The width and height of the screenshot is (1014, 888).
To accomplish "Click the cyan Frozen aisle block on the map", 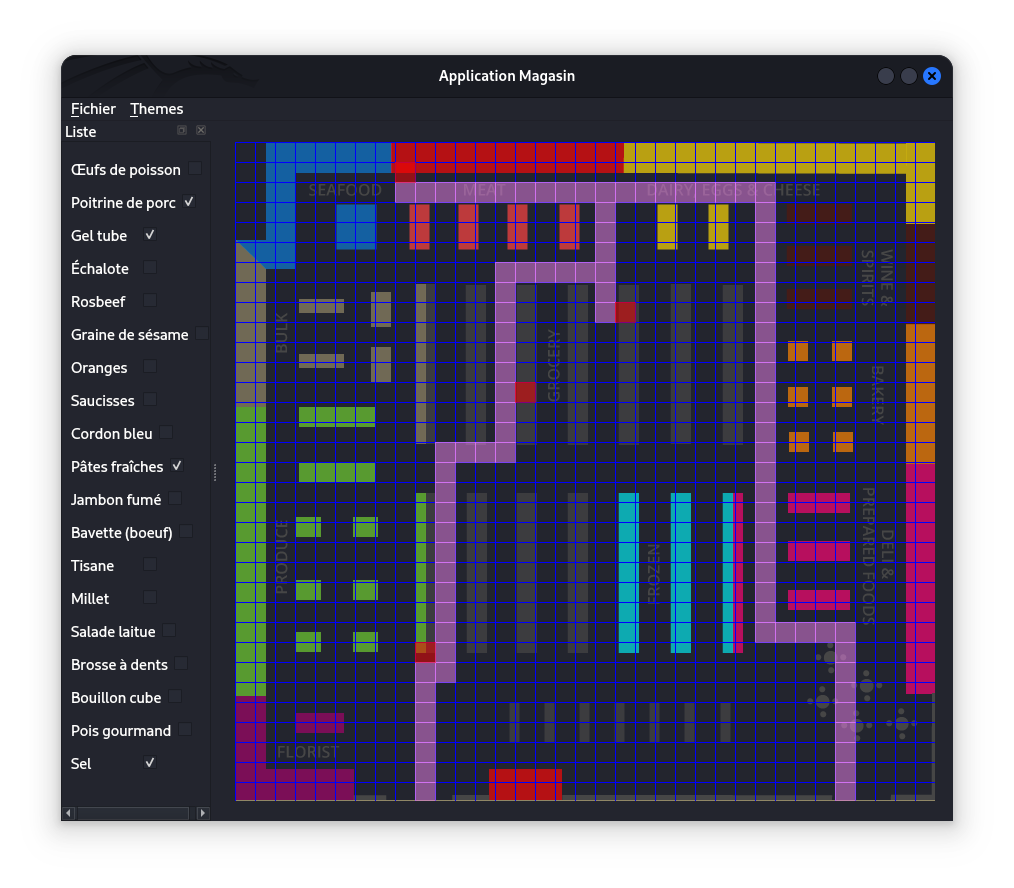I will pos(629,571).
